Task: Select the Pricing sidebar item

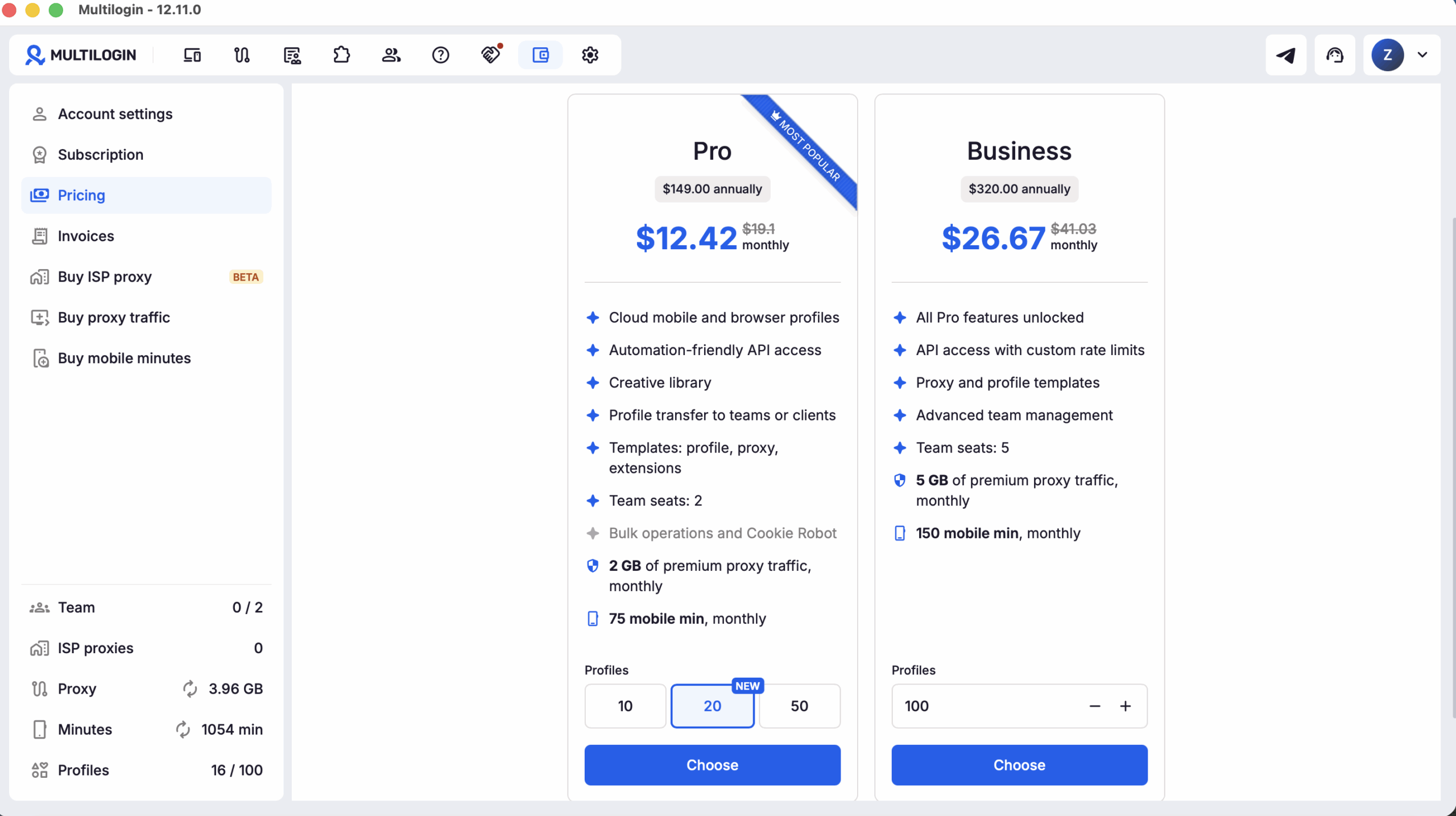Action: click(x=146, y=195)
